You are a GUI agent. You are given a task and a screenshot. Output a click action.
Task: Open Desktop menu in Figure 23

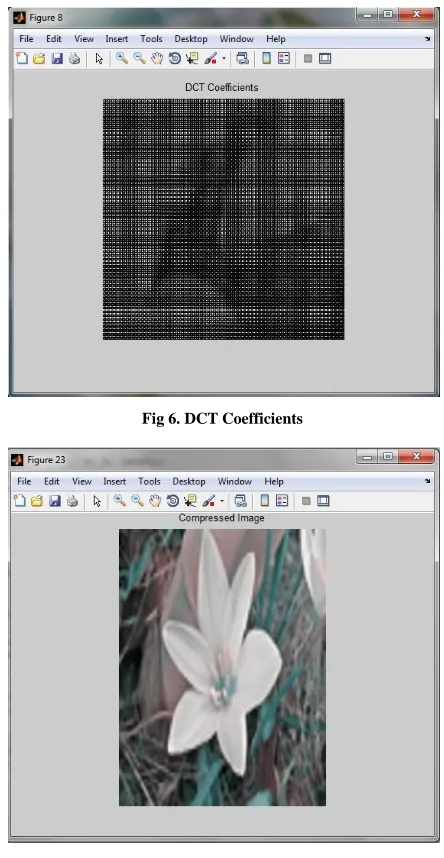coord(189,482)
